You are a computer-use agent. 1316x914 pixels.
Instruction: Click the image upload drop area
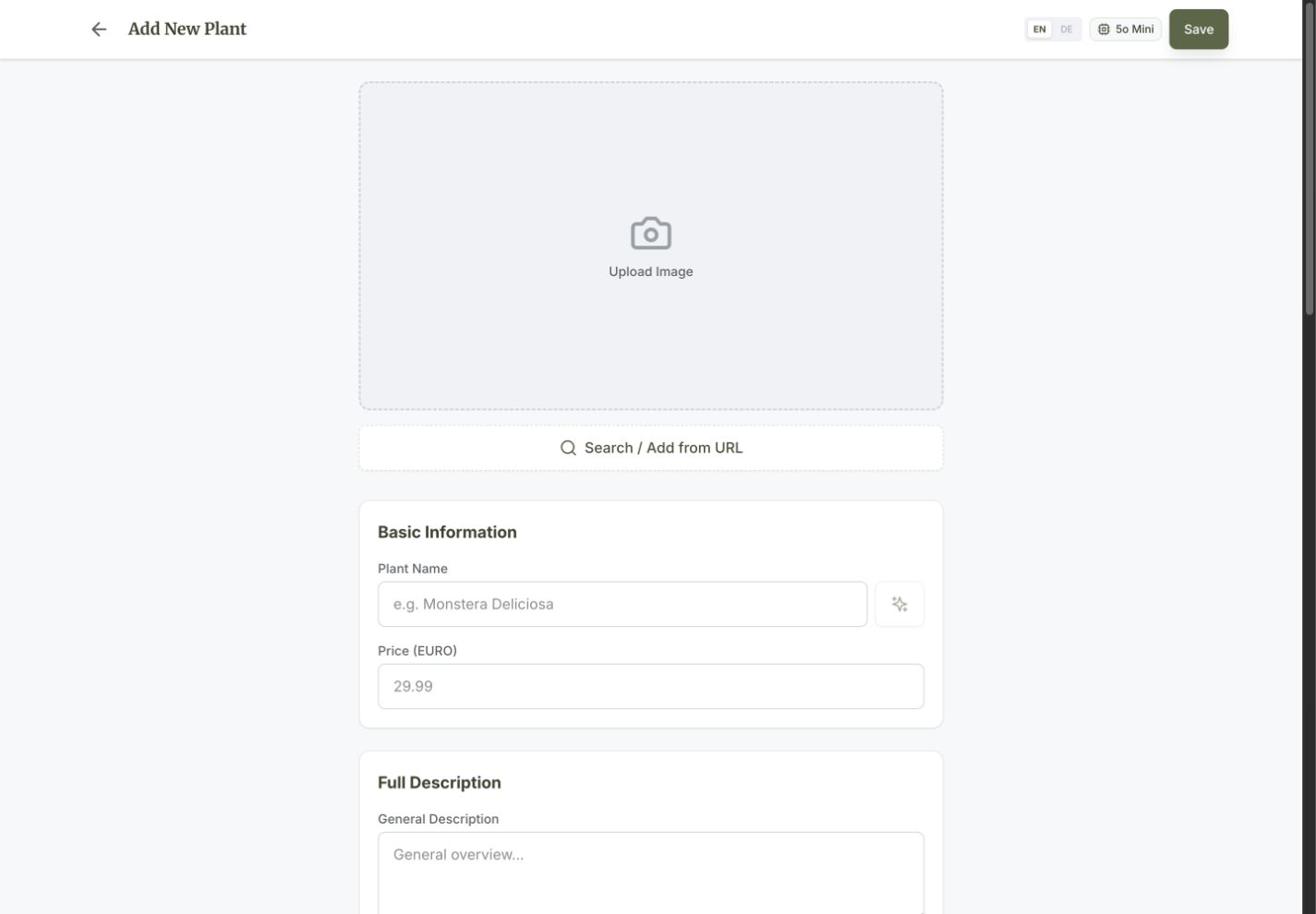pyautogui.click(x=651, y=246)
